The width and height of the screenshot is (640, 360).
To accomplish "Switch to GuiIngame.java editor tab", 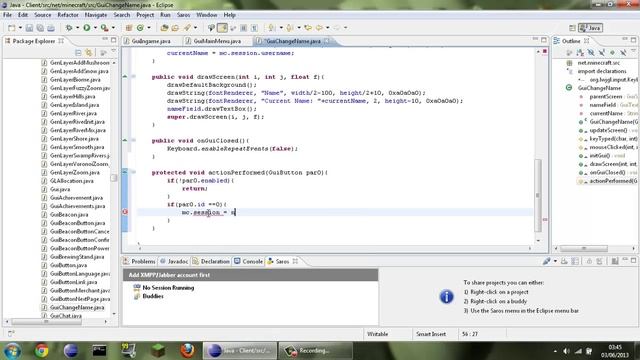I will pyautogui.click(x=151, y=41).
